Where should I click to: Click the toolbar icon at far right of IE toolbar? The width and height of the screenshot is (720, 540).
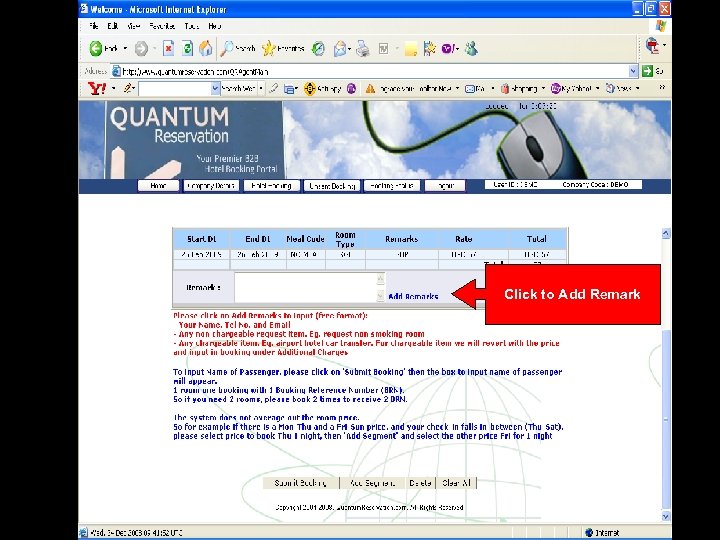[652, 46]
